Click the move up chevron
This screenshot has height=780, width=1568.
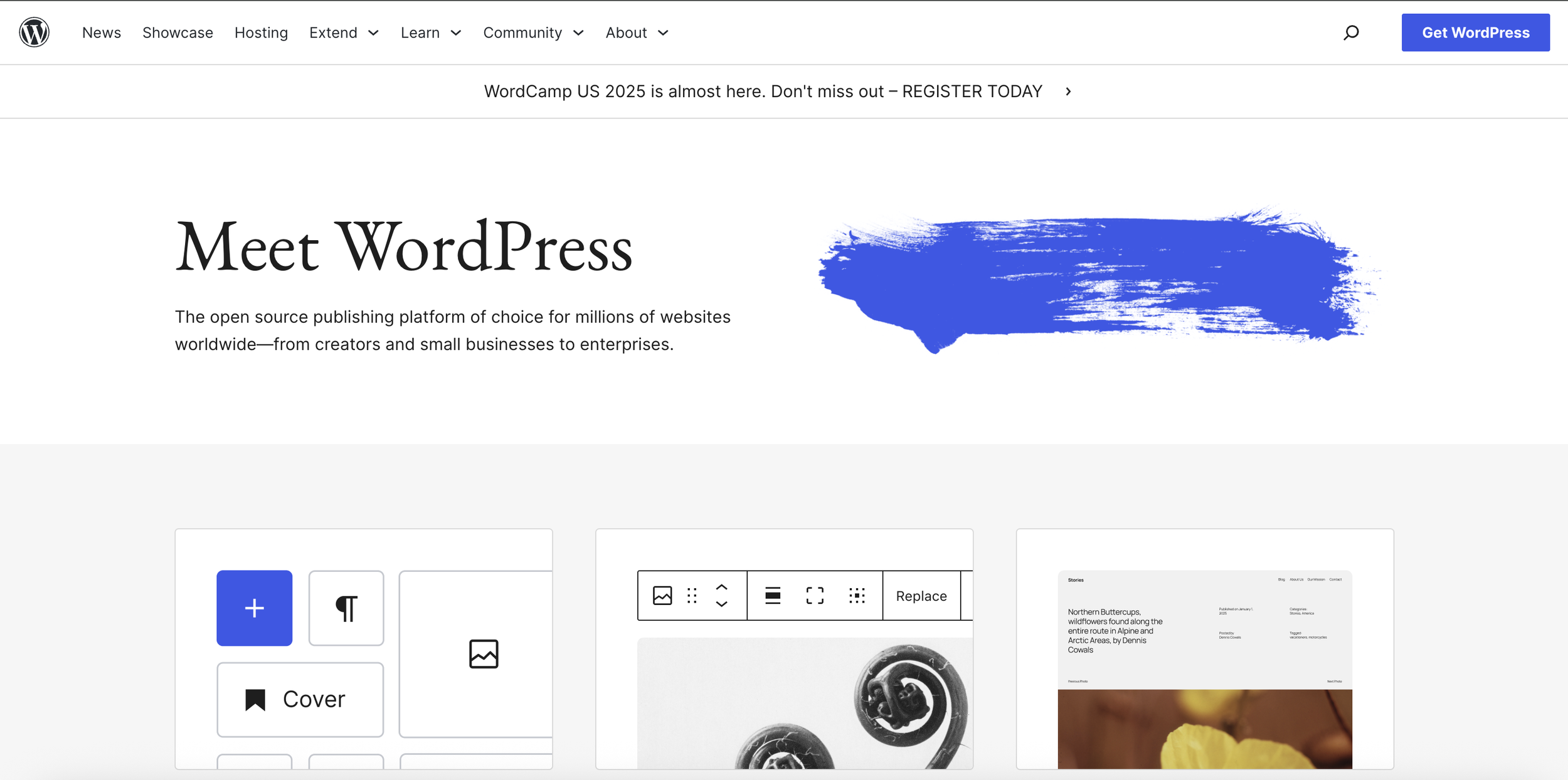pos(722,587)
